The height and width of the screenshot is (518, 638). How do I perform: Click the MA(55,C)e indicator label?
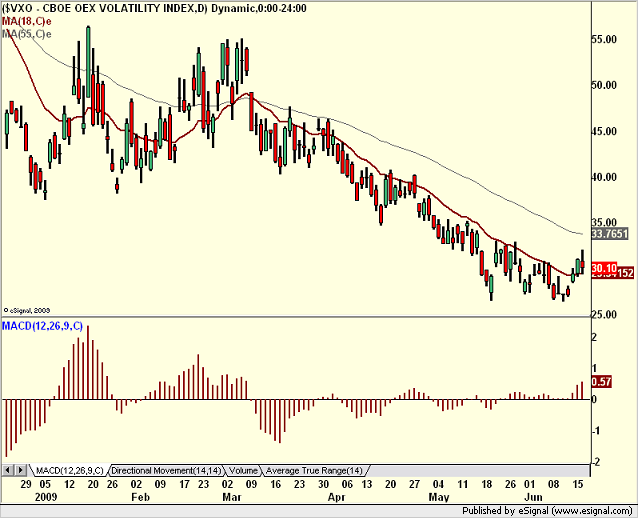click(27, 34)
